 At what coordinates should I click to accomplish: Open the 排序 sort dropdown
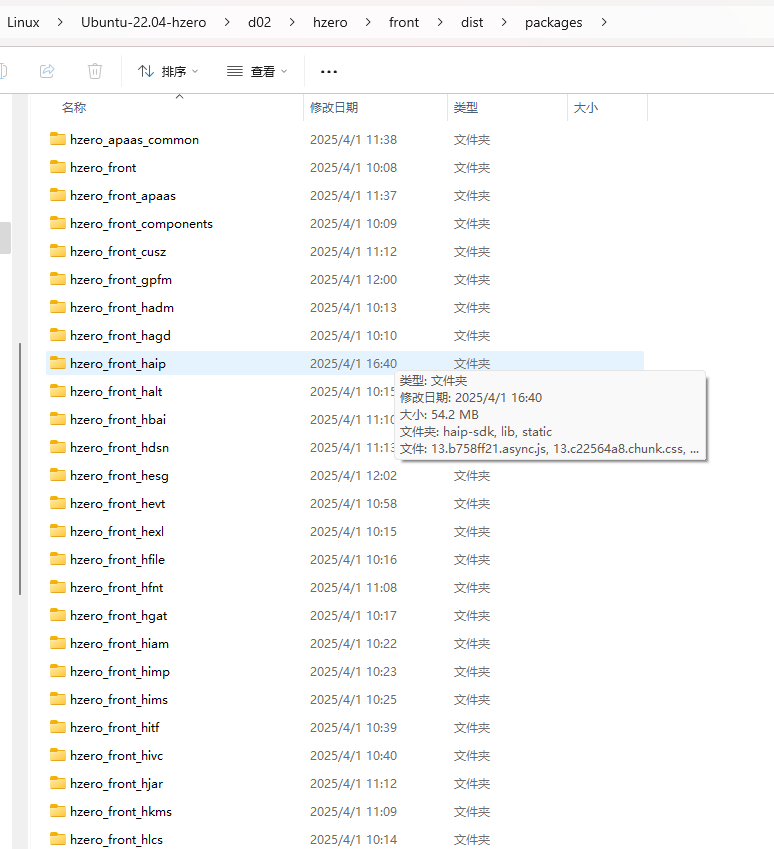pyautogui.click(x=168, y=71)
